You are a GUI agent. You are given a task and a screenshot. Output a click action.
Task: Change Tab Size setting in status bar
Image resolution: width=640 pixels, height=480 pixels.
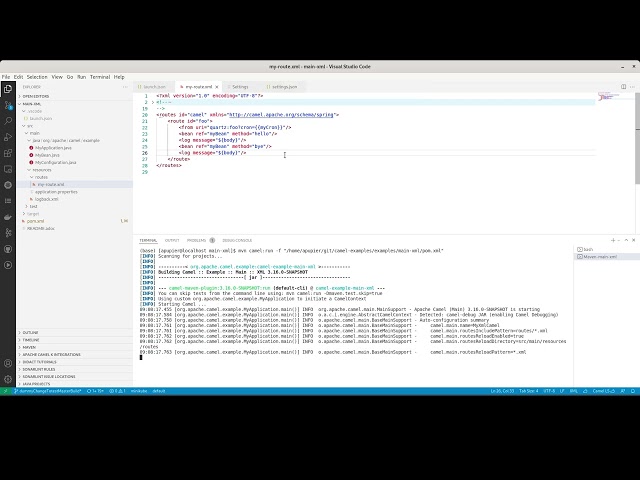click(529, 391)
